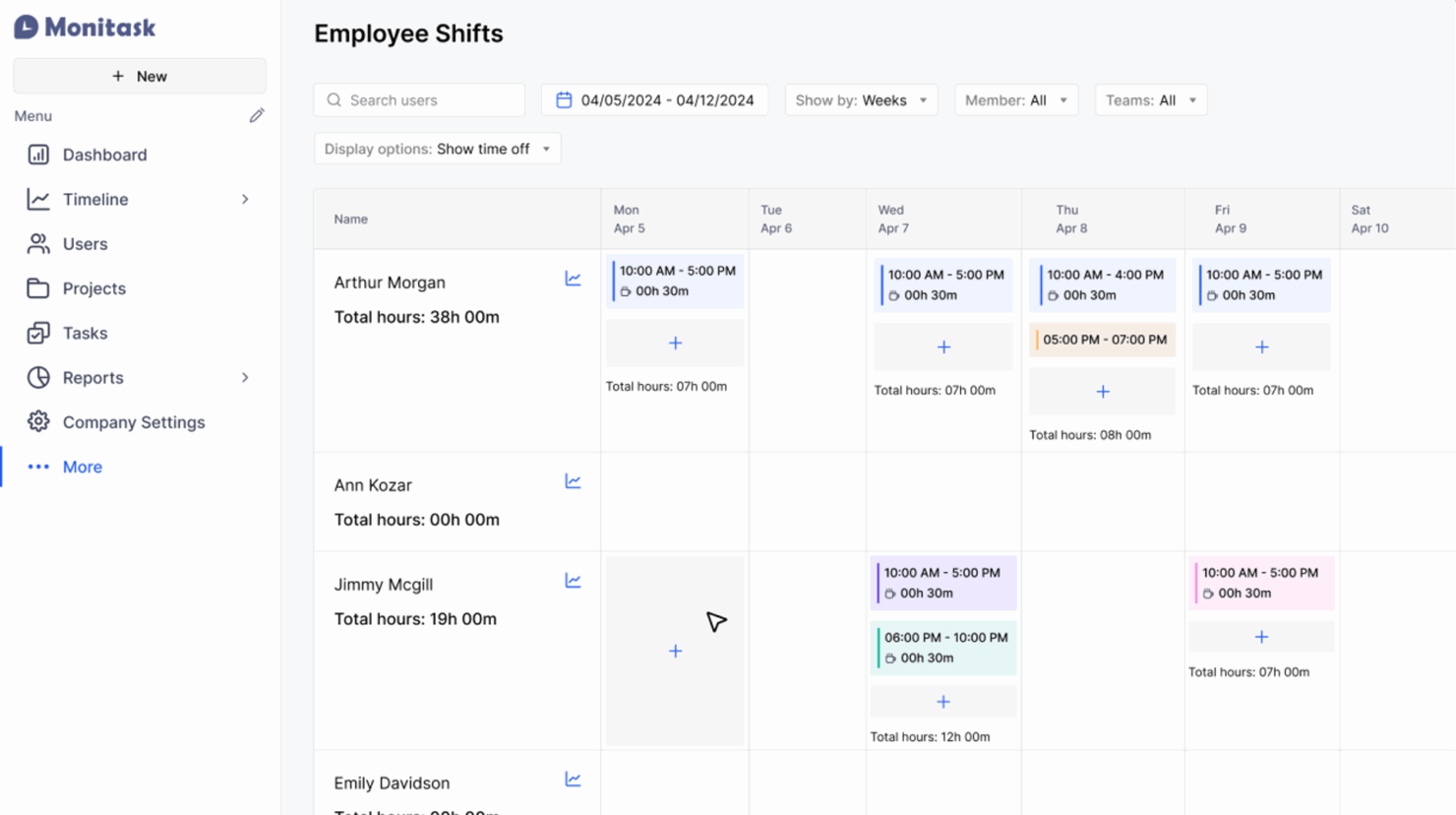
Task: Open Jimmy Mcgill's Wednesday purple 10:00 AM shift
Action: [x=943, y=583]
